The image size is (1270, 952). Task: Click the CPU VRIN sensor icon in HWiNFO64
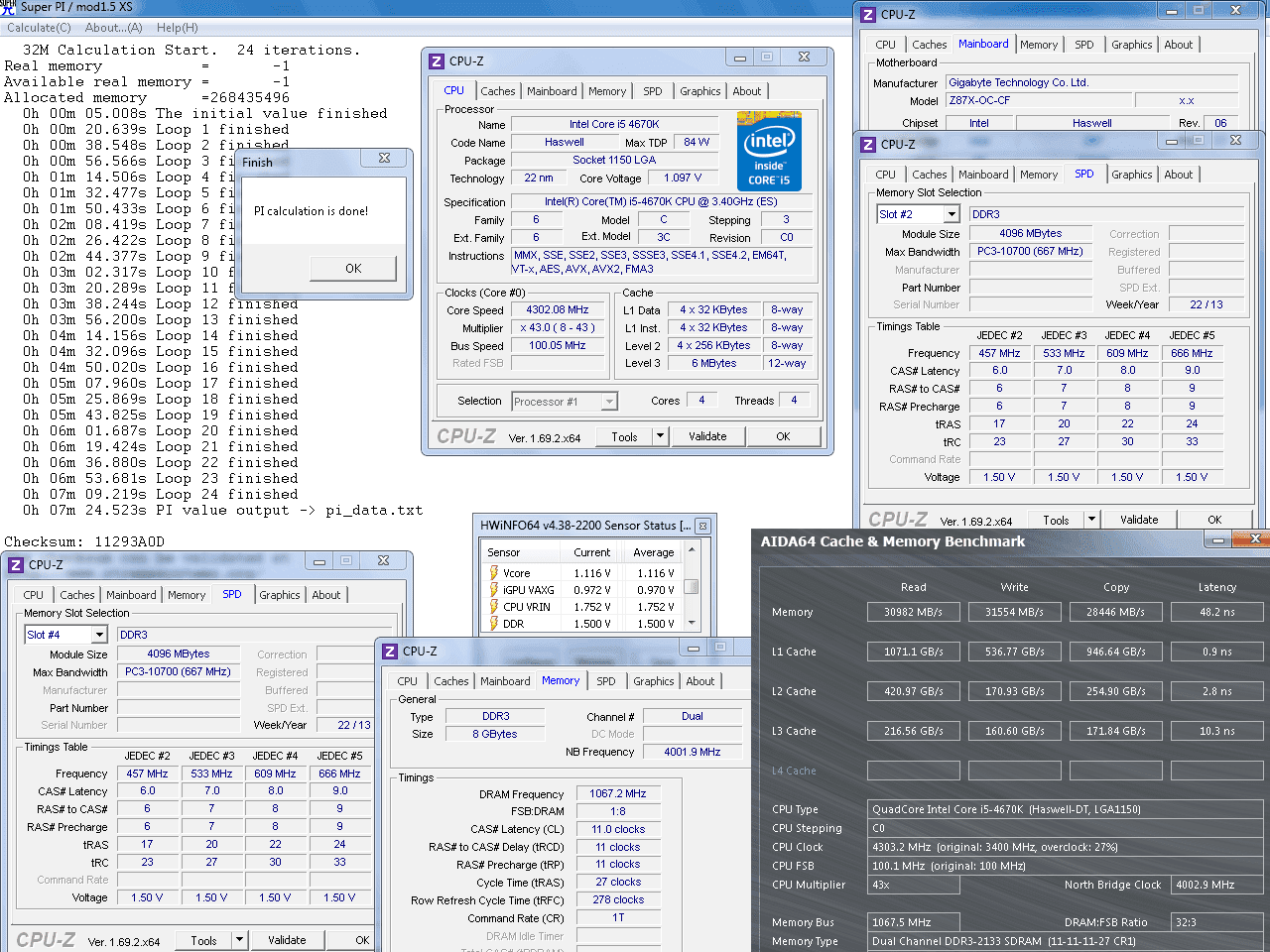pyautogui.click(x=493, y=607)
